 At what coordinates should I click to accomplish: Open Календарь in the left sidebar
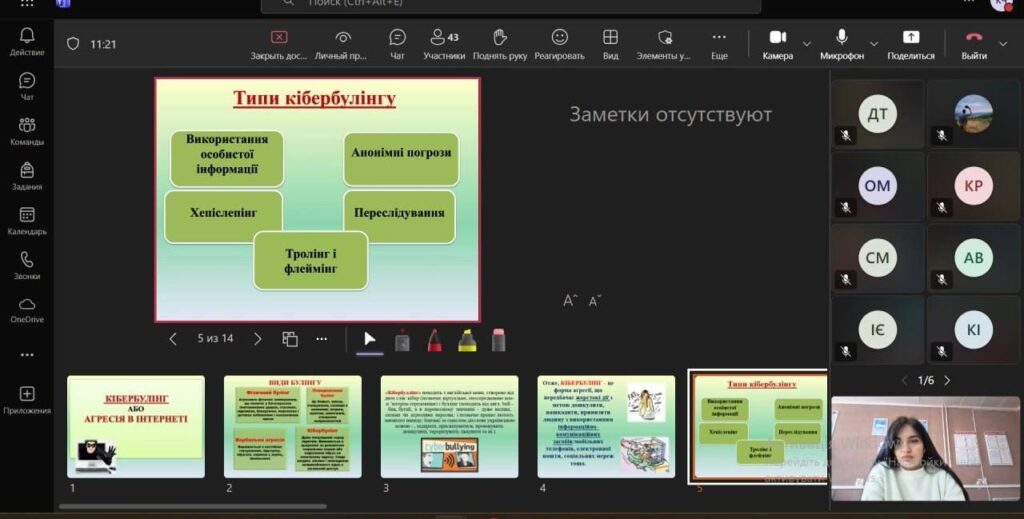pyautogui.click(x=27, y=221)
